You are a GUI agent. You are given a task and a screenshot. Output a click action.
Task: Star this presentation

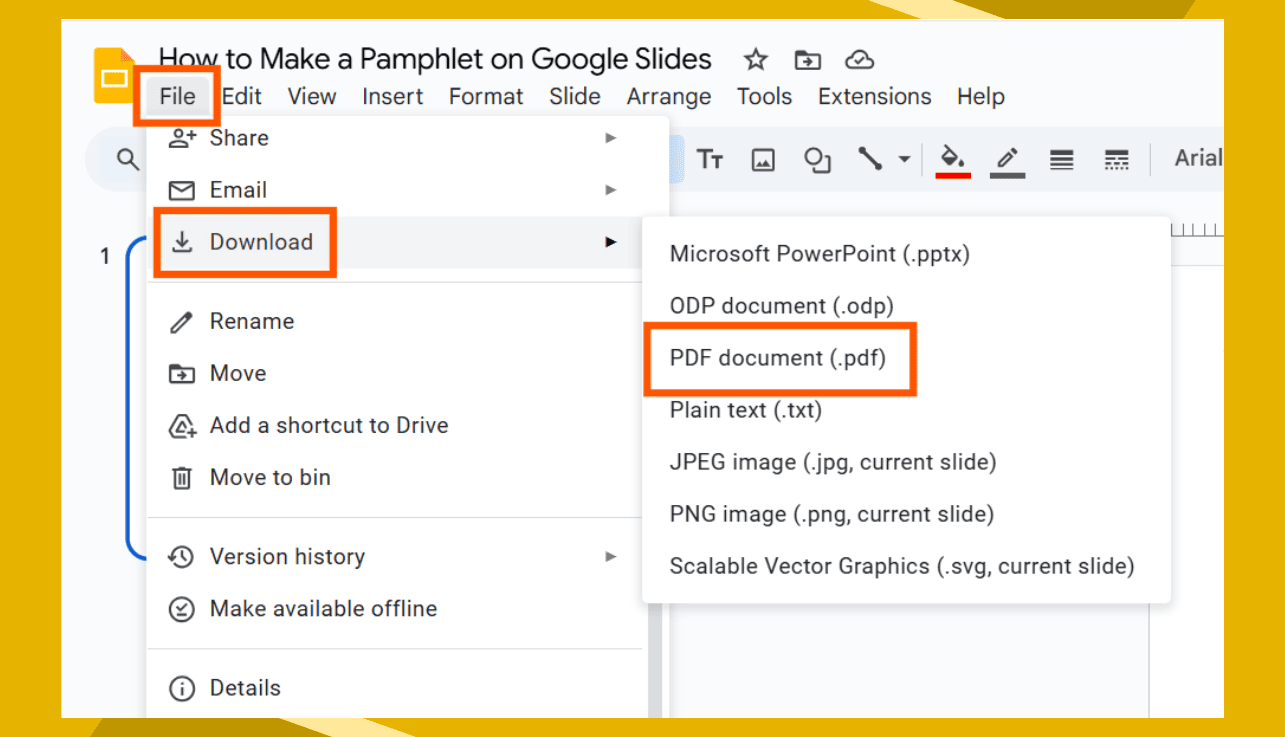tap(755, 60)
